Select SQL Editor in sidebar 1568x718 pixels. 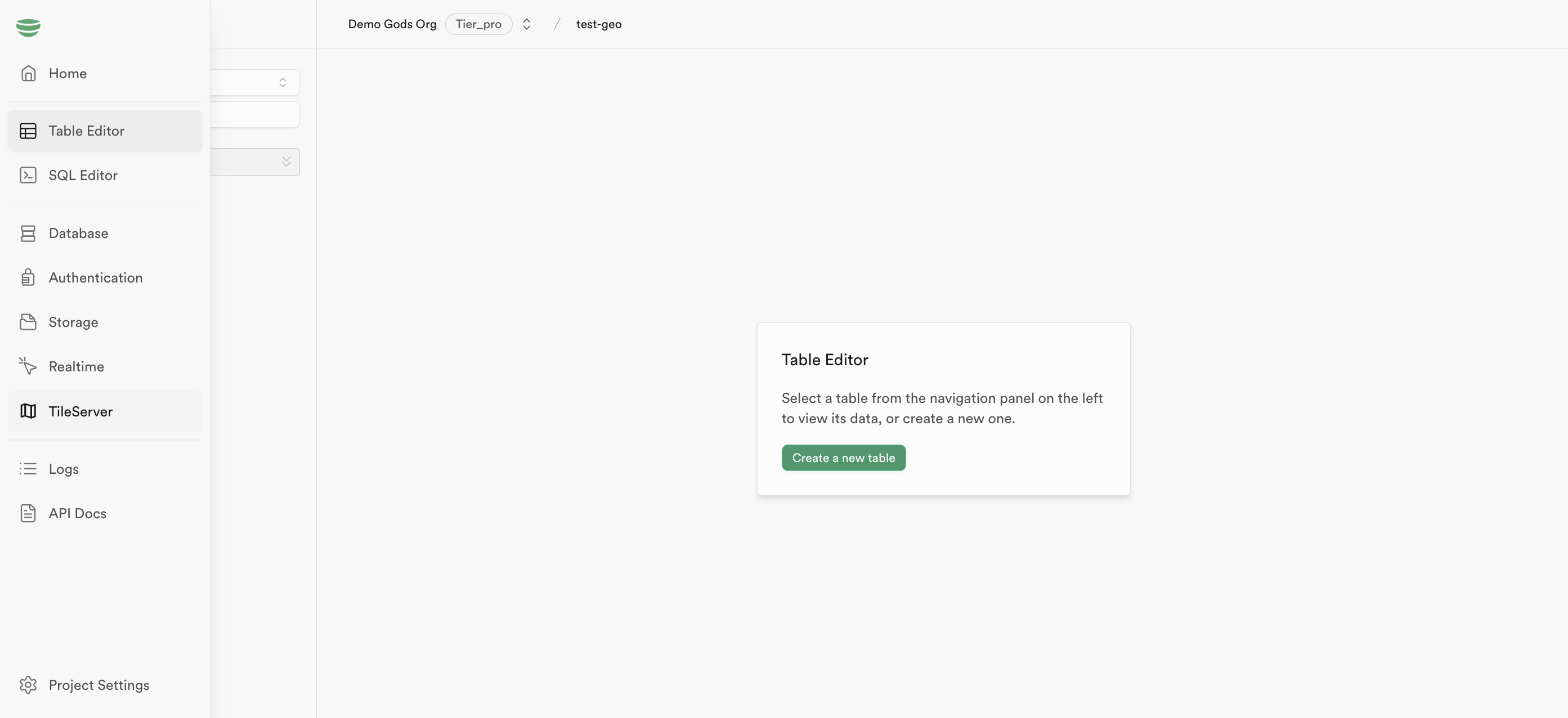click(x=83, y=175)
